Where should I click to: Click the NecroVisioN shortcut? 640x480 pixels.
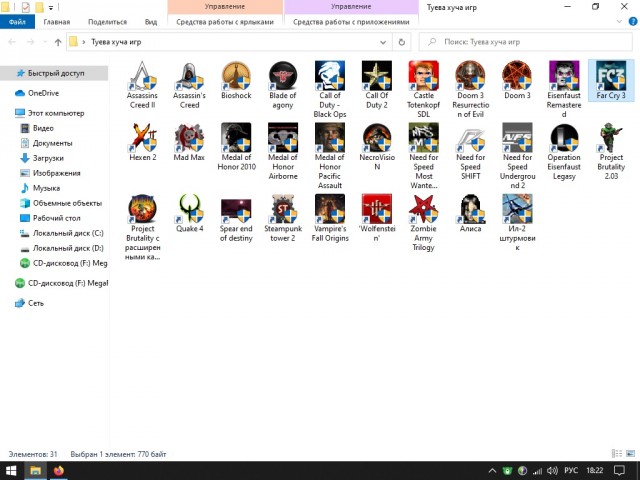tap(377, 147)
